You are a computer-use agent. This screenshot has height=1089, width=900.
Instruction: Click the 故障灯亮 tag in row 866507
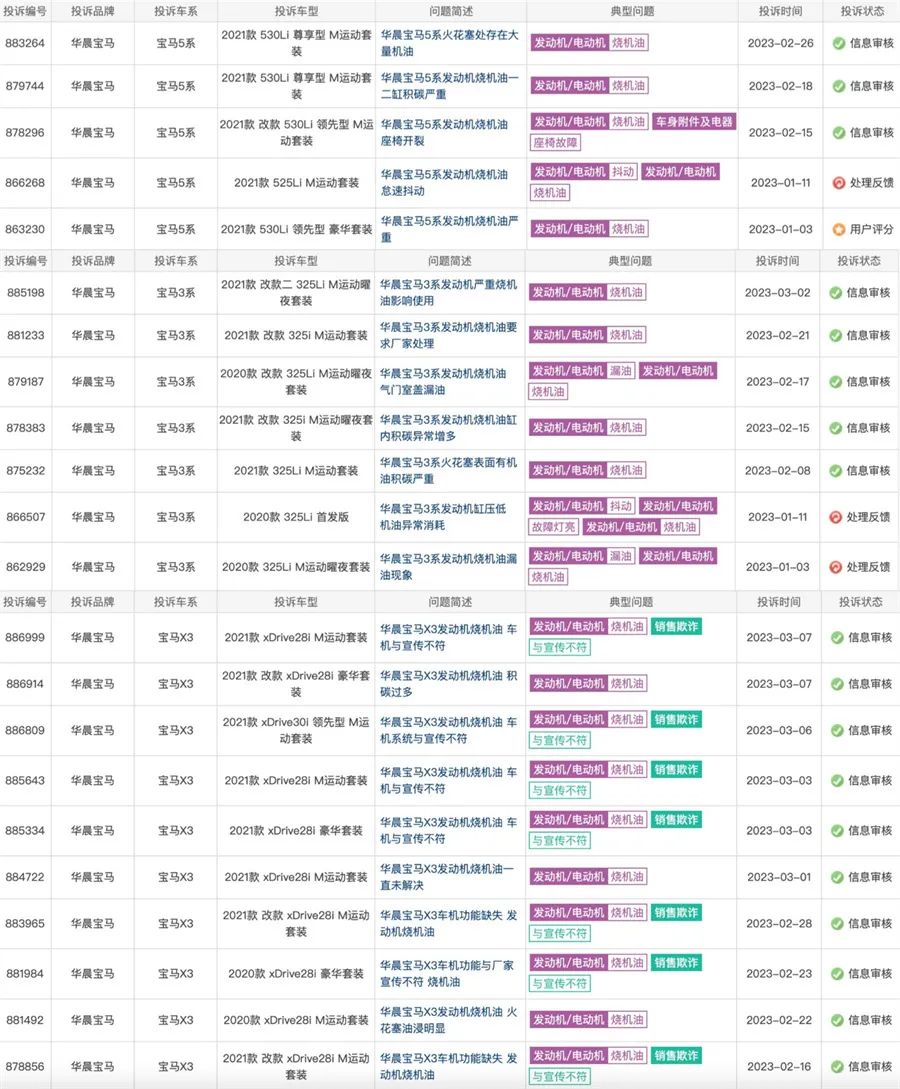coord(553,527)
